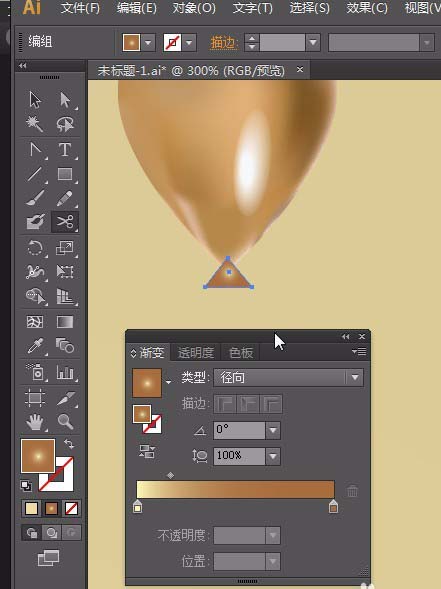
Task: Switch to the 色板 tab
Action: click(241, 353)
